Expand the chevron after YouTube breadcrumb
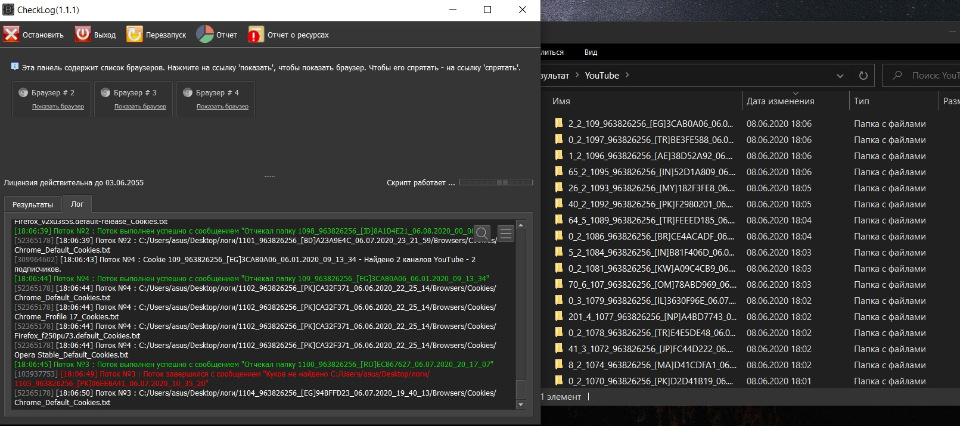The height and width of the screenshot is (426, 960). click(x=627, y=75)
